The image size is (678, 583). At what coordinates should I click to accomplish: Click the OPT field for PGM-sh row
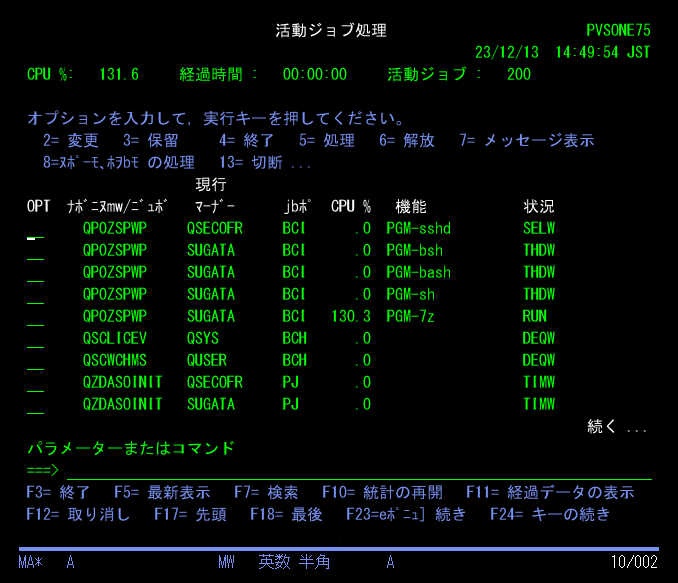[35, 295]
